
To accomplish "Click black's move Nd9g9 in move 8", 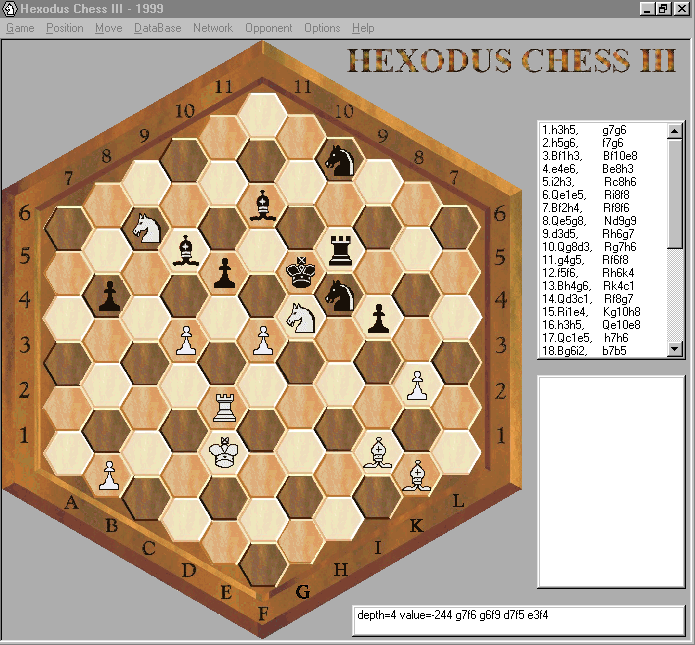I will pyautogui.click(x=620, y=221).
